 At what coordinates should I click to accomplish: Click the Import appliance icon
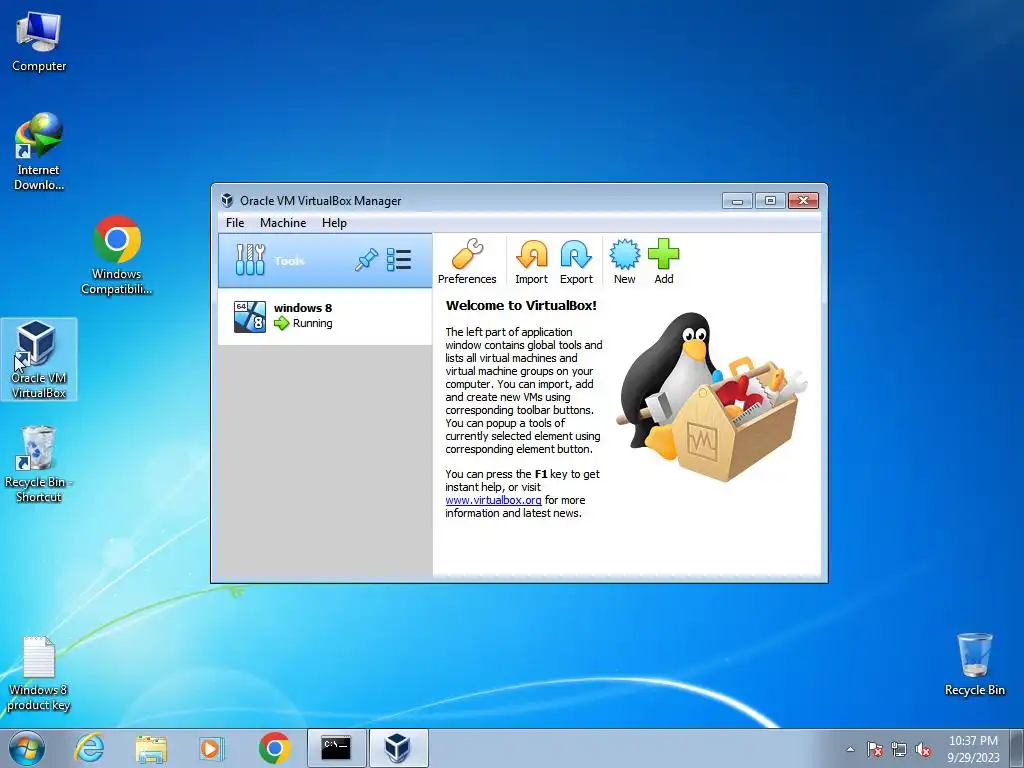pos(531,261)
